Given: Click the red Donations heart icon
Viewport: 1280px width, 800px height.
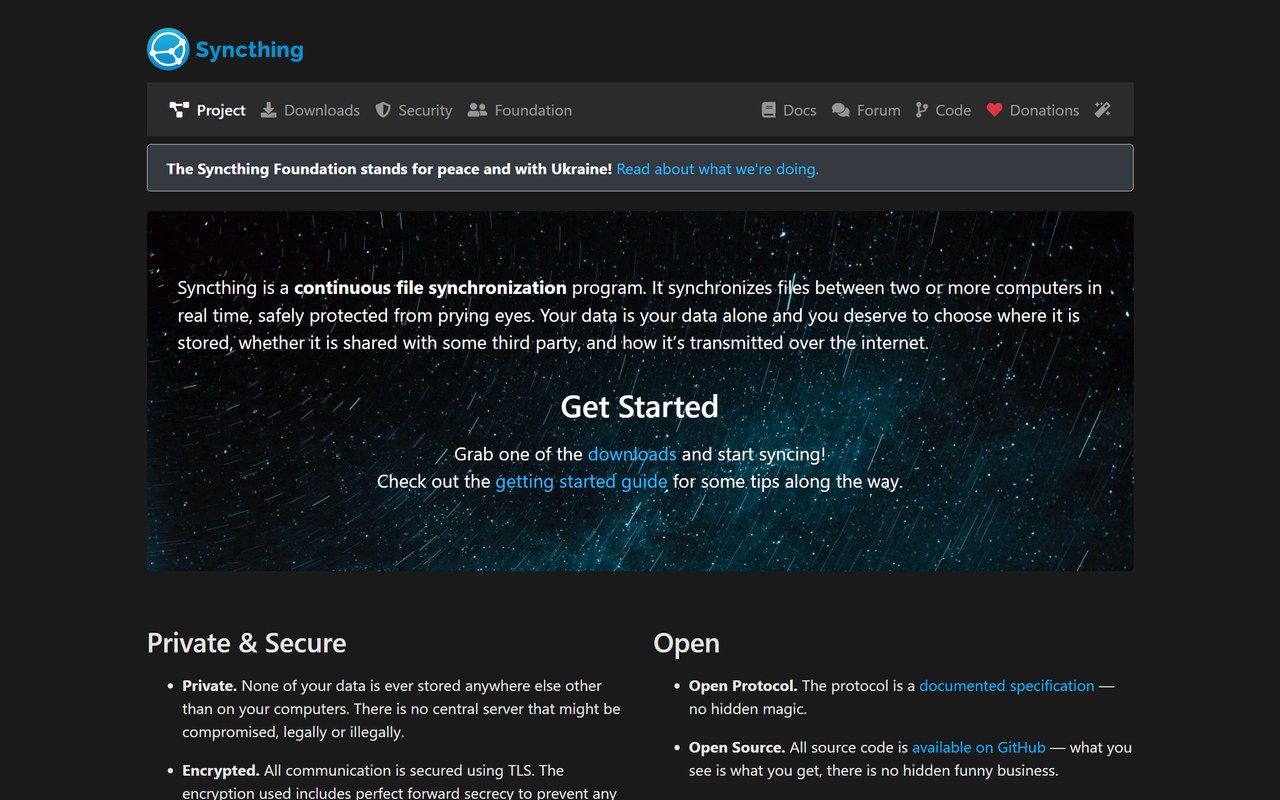Looking at the screenshot, I should pyautogui.click(x=994, y=110).
